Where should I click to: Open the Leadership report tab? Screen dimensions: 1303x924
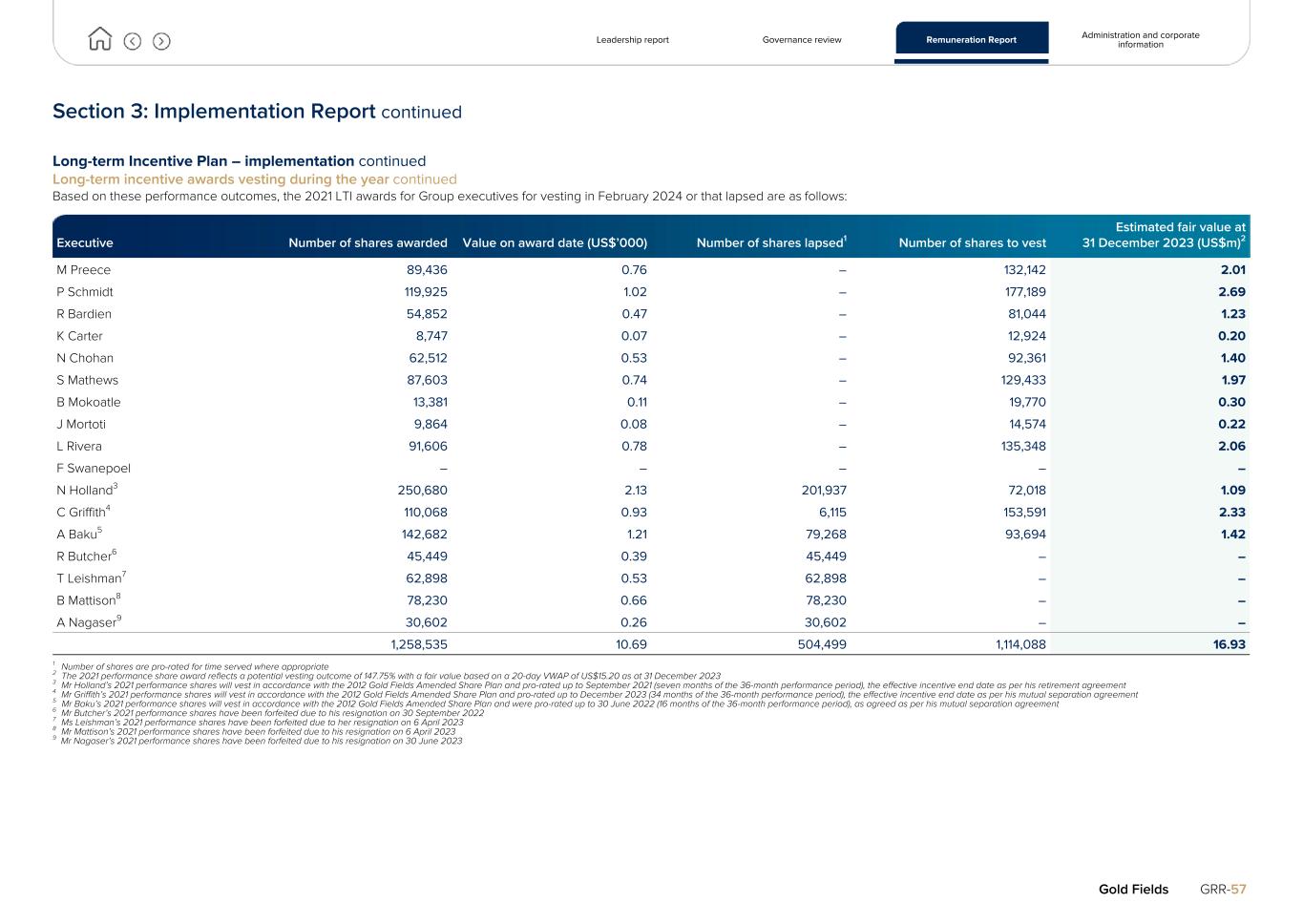632,40
